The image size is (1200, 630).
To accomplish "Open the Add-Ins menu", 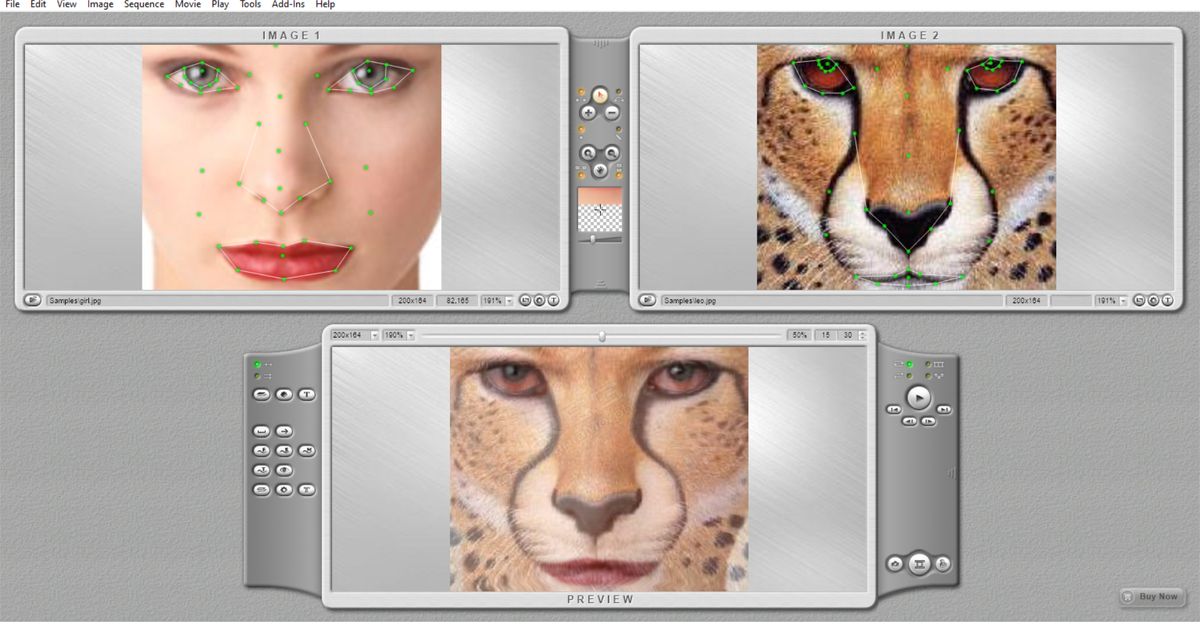I will tap(287, 5).
